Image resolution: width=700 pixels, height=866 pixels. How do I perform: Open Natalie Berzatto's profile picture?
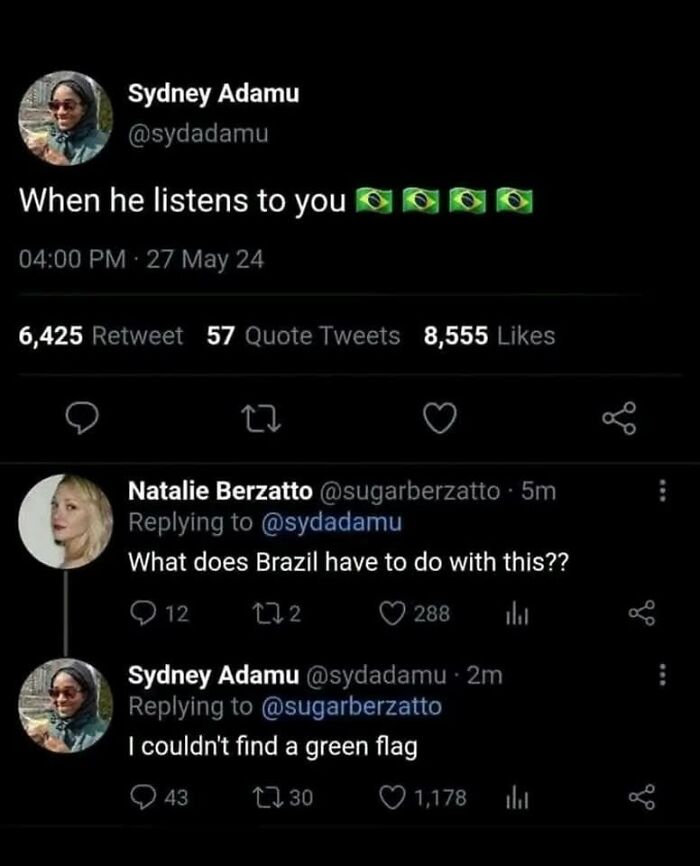coord(65,521)
